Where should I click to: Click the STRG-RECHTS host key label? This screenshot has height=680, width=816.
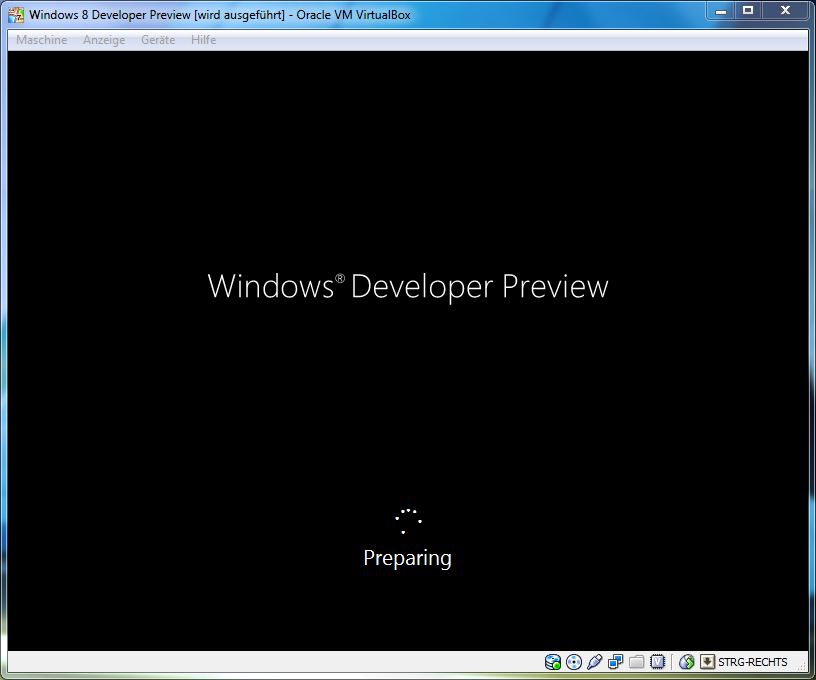tap(753, 662)
